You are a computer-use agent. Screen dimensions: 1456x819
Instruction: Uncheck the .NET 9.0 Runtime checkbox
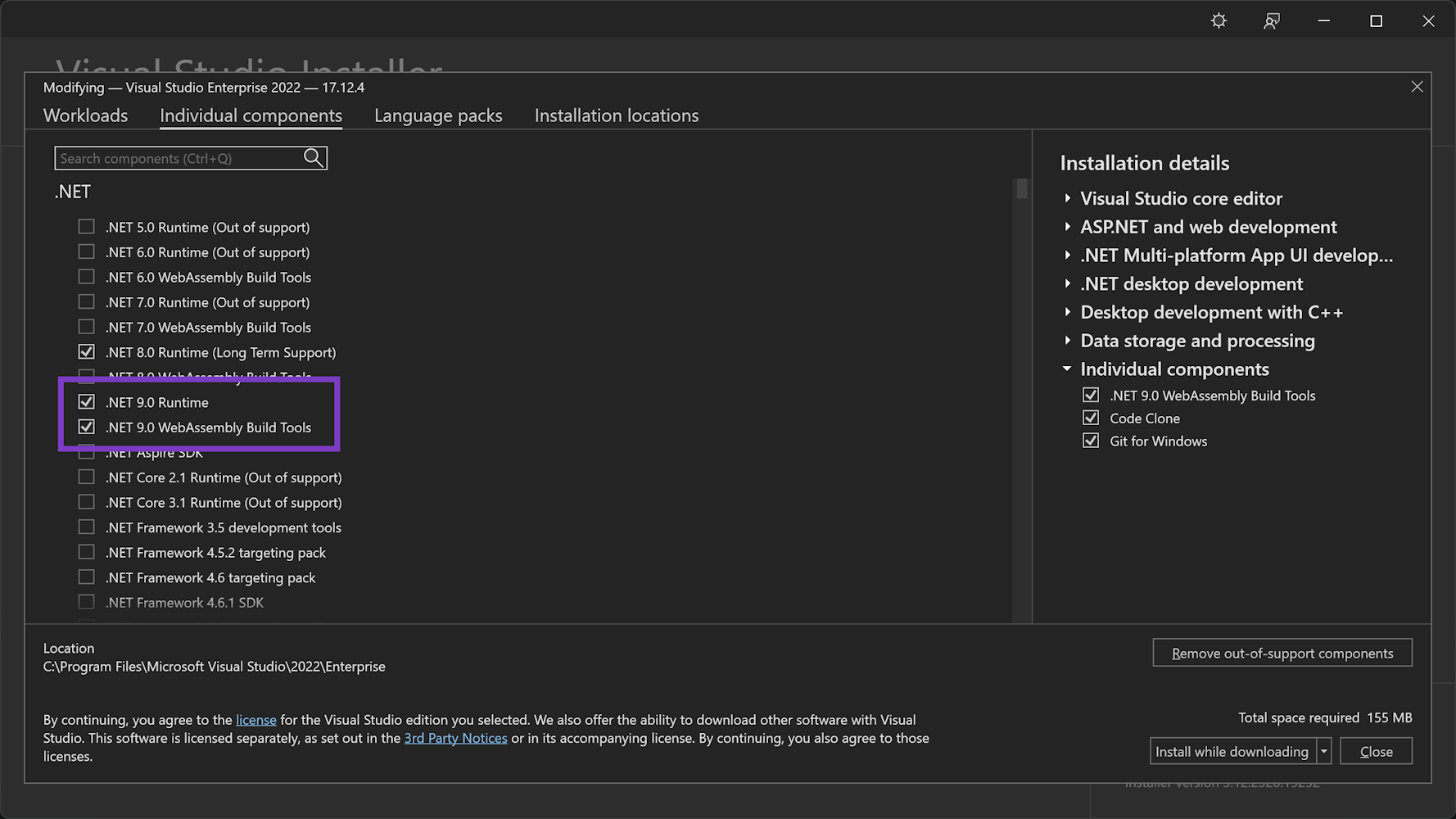coord(86,401)
